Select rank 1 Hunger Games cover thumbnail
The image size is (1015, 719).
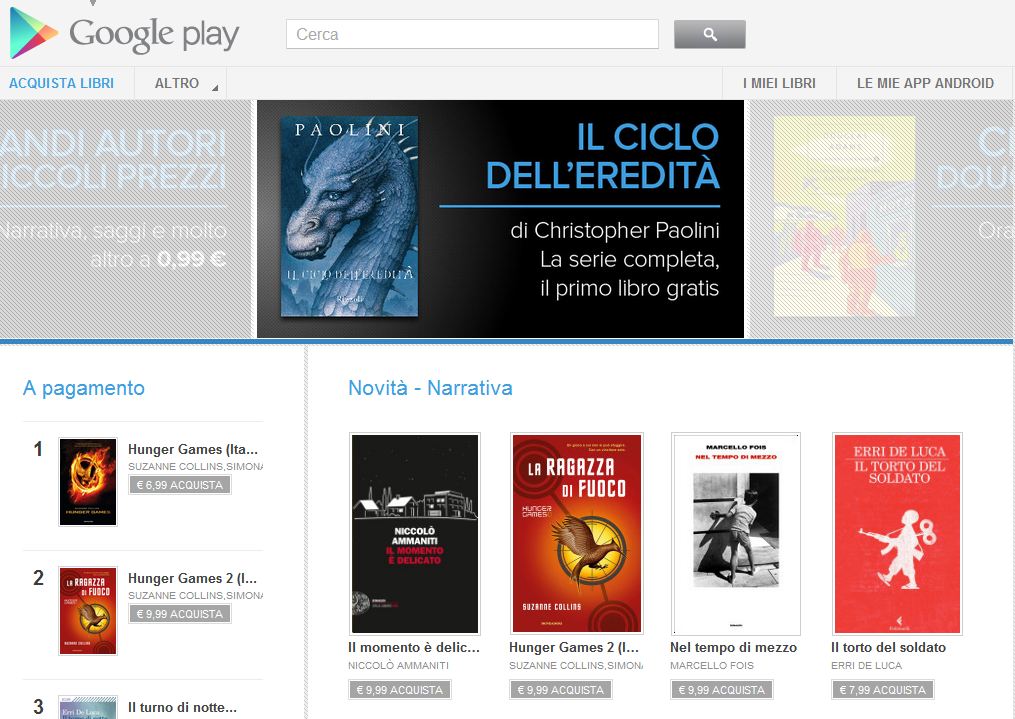[x=88, y=481]
